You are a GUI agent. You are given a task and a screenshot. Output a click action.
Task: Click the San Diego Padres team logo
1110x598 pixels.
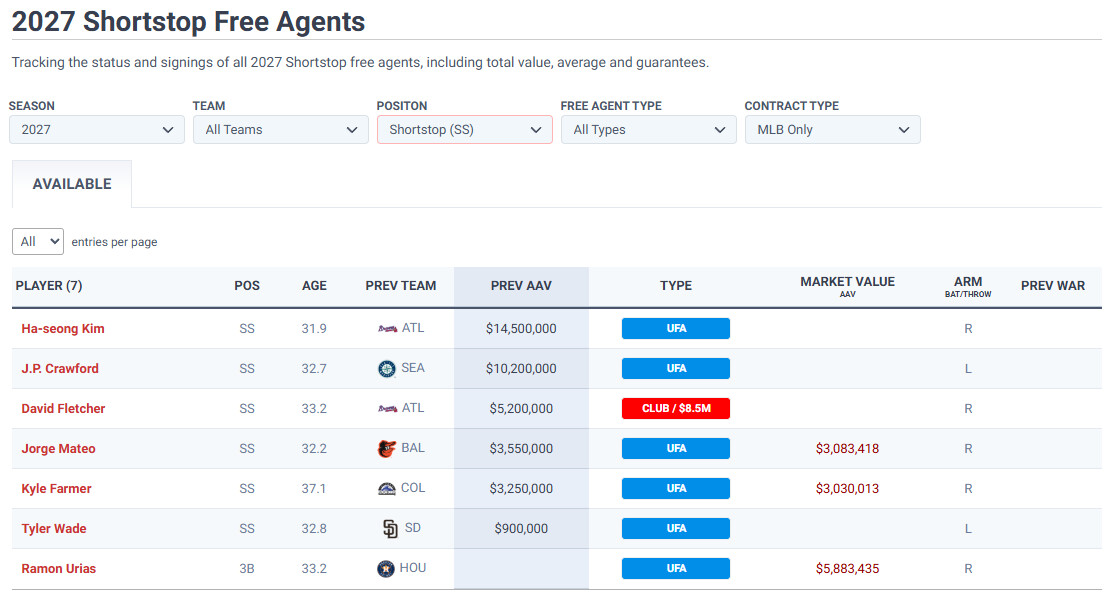pyautogui.click(x=390, y=529)
